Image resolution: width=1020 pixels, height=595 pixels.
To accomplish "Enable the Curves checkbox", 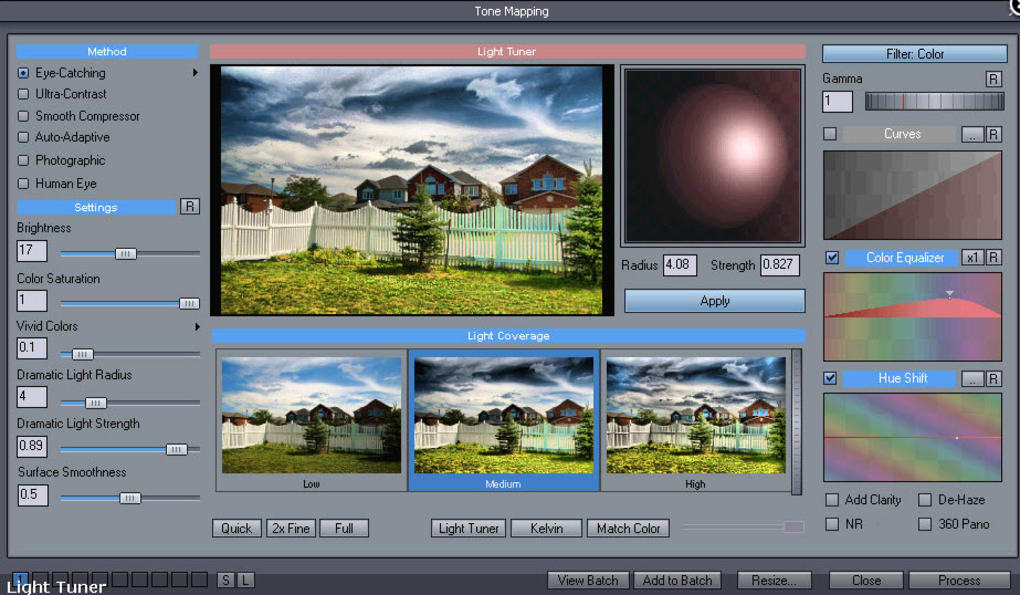I will (x=830, y=134).
